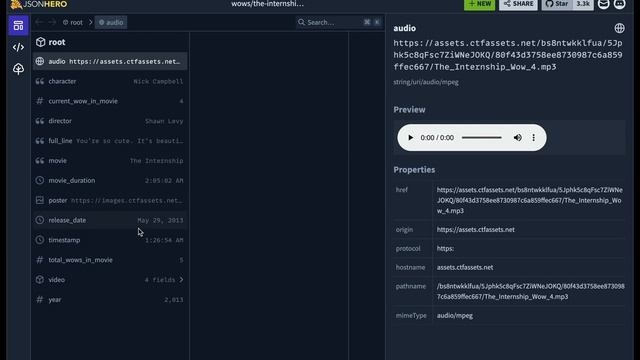Select the character row
640x360 pixels.
pos(110,81)
